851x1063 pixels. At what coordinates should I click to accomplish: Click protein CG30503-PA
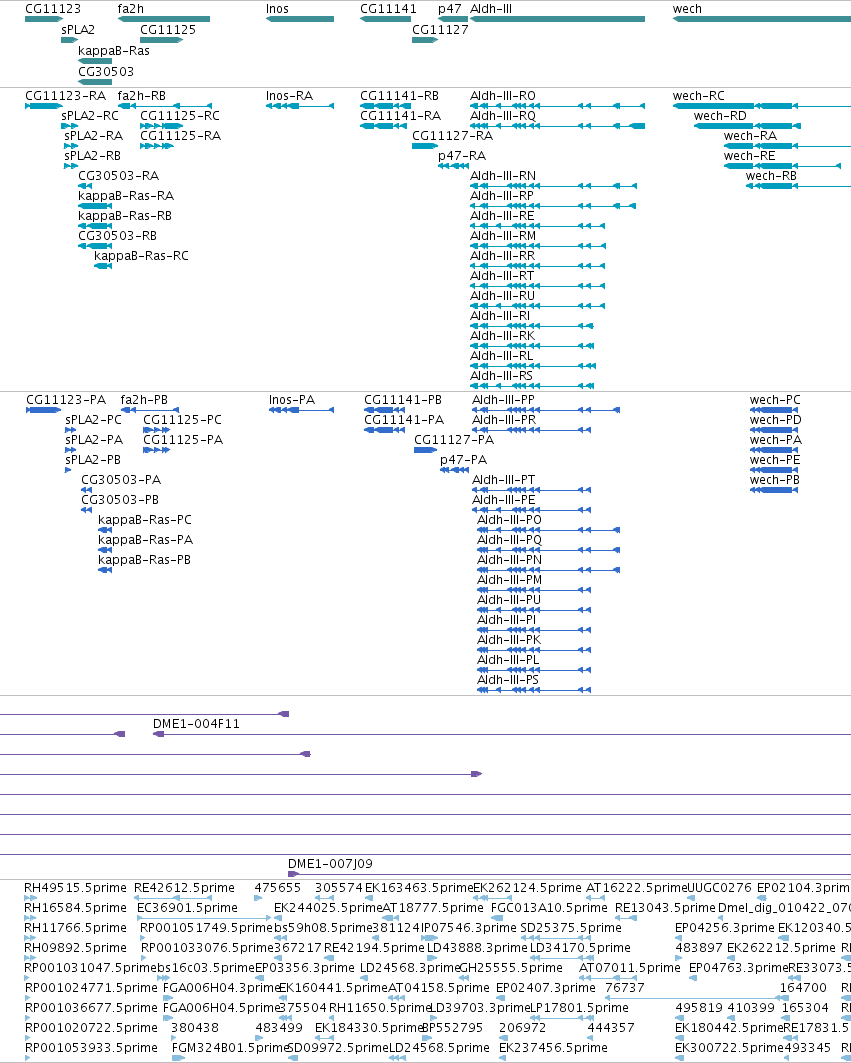pyautogui.click(x=121, y=480)
